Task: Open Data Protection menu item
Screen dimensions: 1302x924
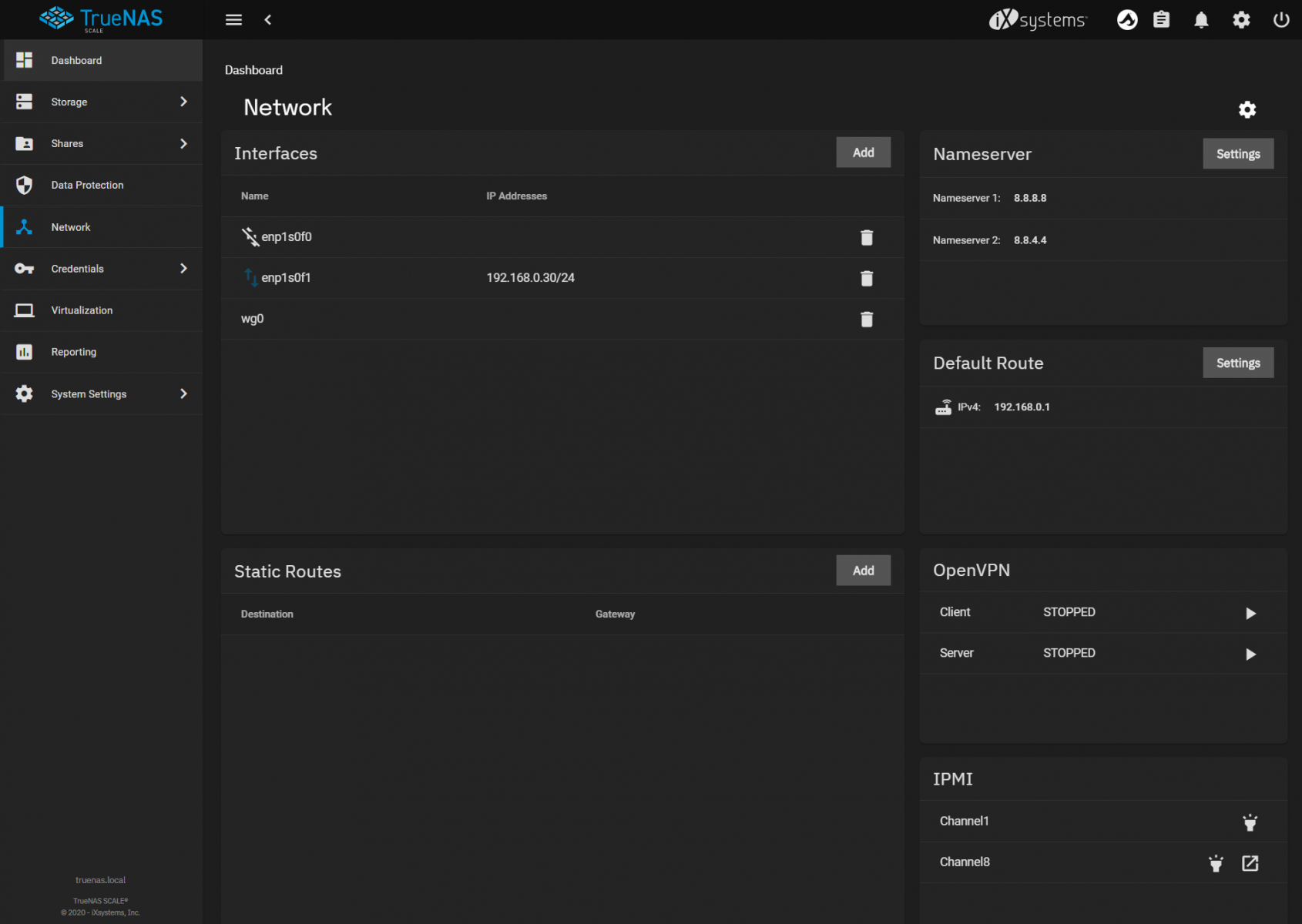Action: click(x=102, y=185)
